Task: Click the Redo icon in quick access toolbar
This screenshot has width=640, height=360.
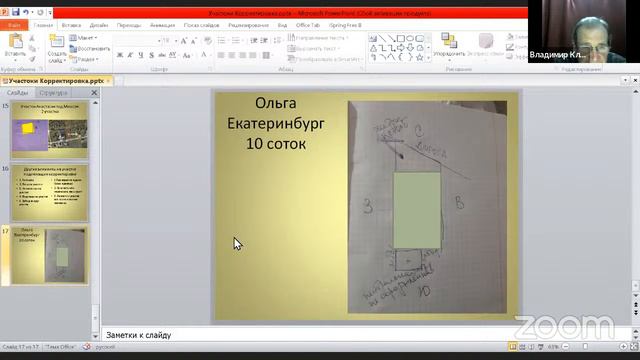Action: click(x=40, y=13)
